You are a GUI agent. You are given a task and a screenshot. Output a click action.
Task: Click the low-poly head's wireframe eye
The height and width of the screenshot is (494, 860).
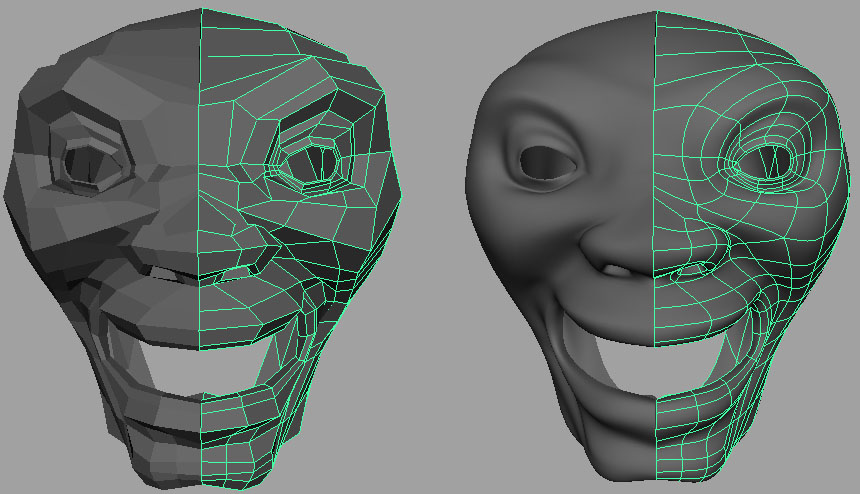click(x=311, y=160)
